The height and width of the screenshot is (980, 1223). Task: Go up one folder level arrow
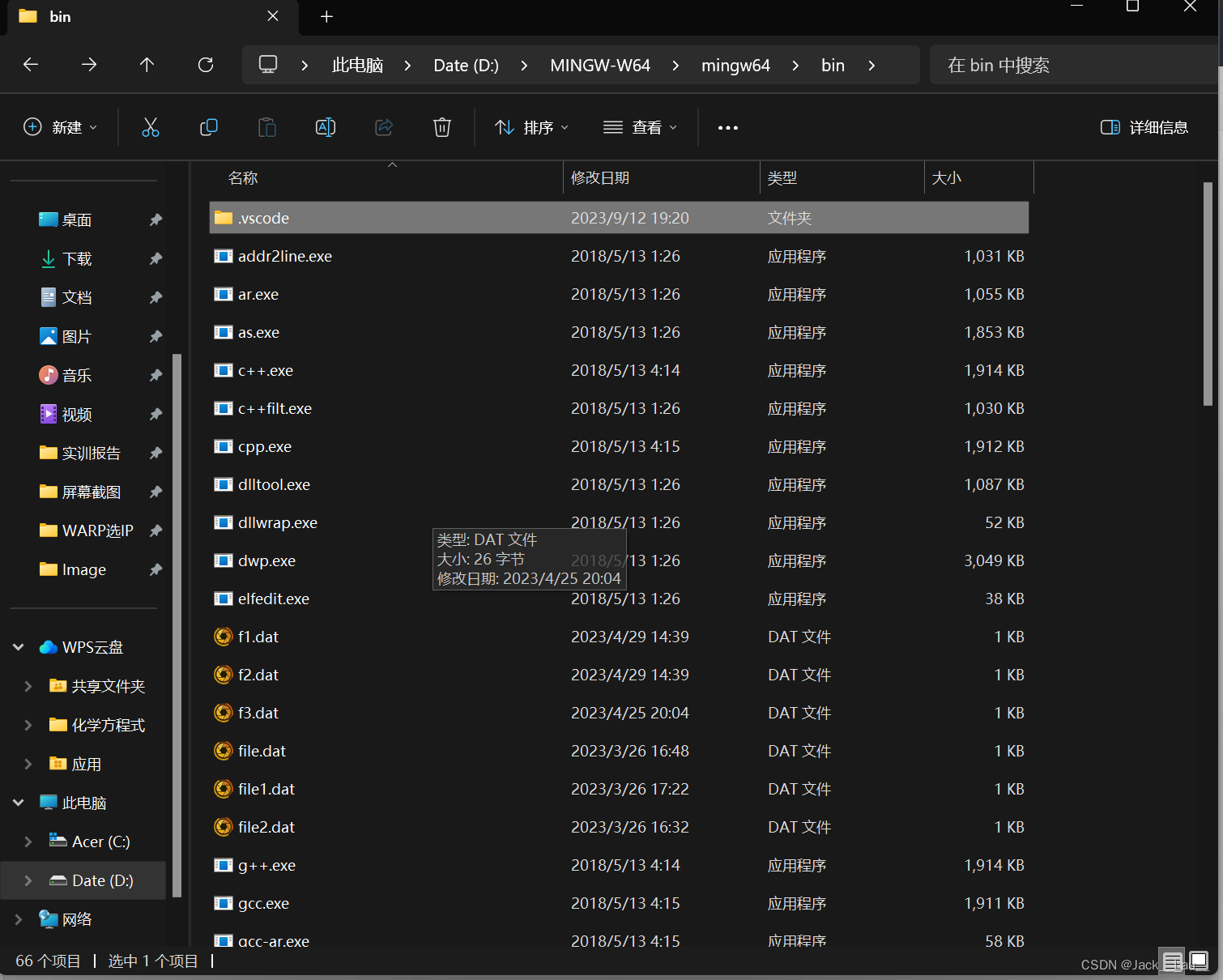coord(147,65)
